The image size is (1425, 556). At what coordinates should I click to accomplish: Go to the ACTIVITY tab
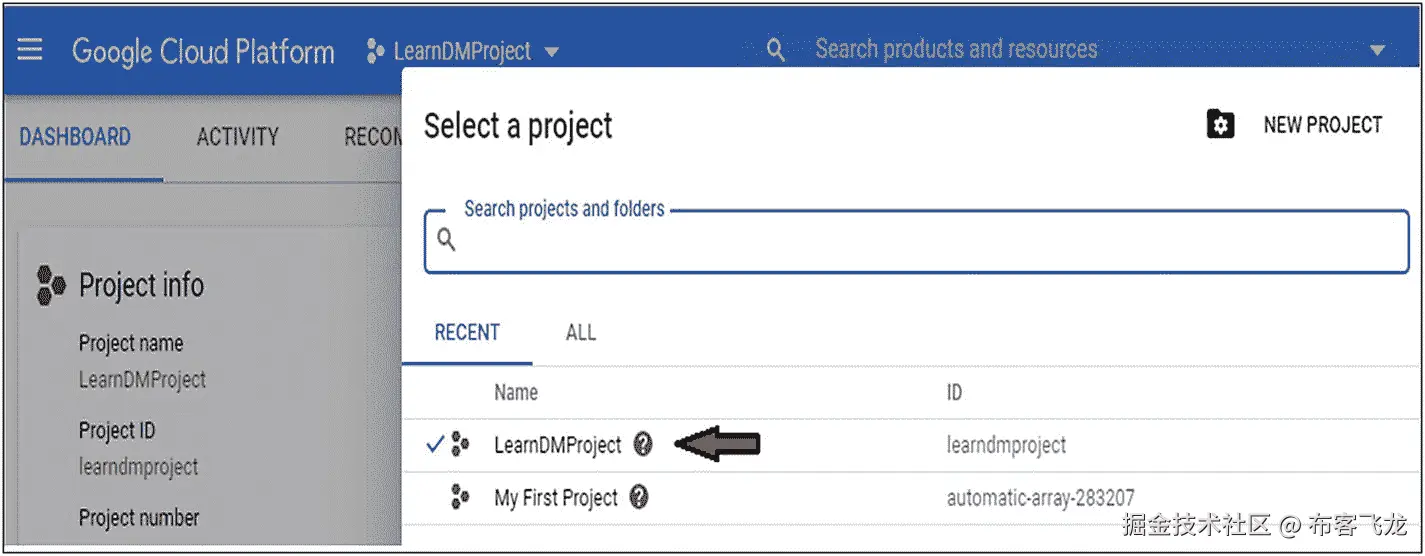click(237, 137)
